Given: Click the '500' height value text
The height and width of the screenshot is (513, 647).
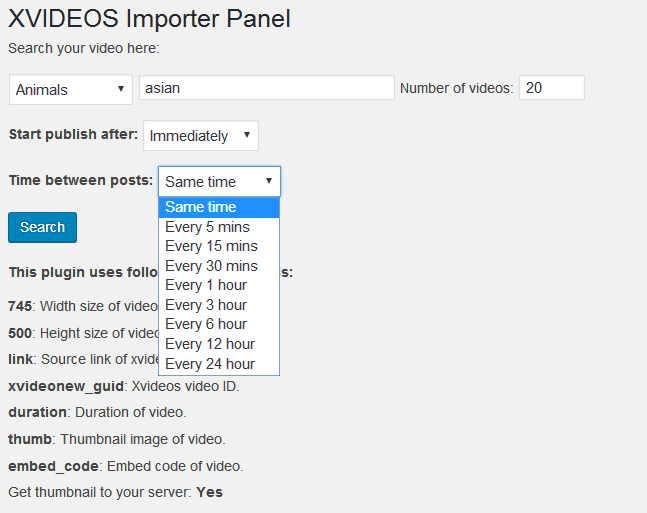Looking at the screenshot, I should coord(20,333).
